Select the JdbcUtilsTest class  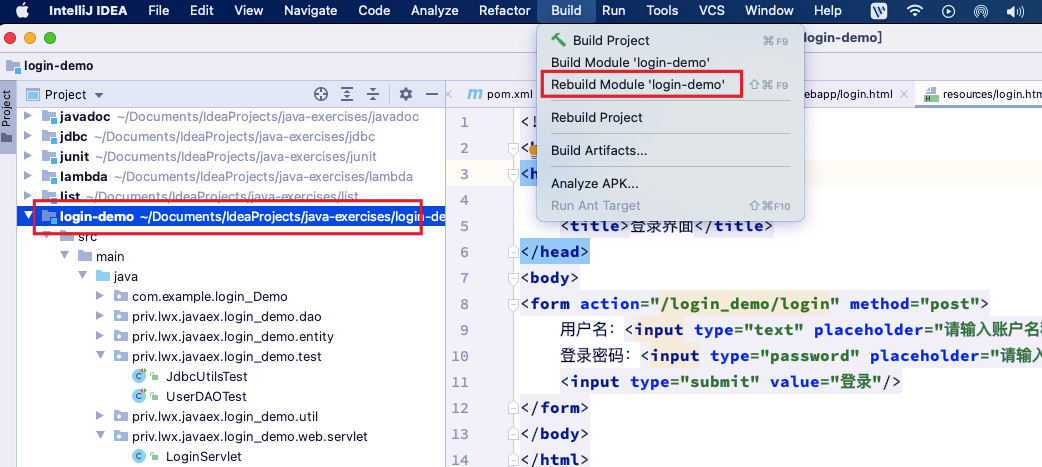207,377
